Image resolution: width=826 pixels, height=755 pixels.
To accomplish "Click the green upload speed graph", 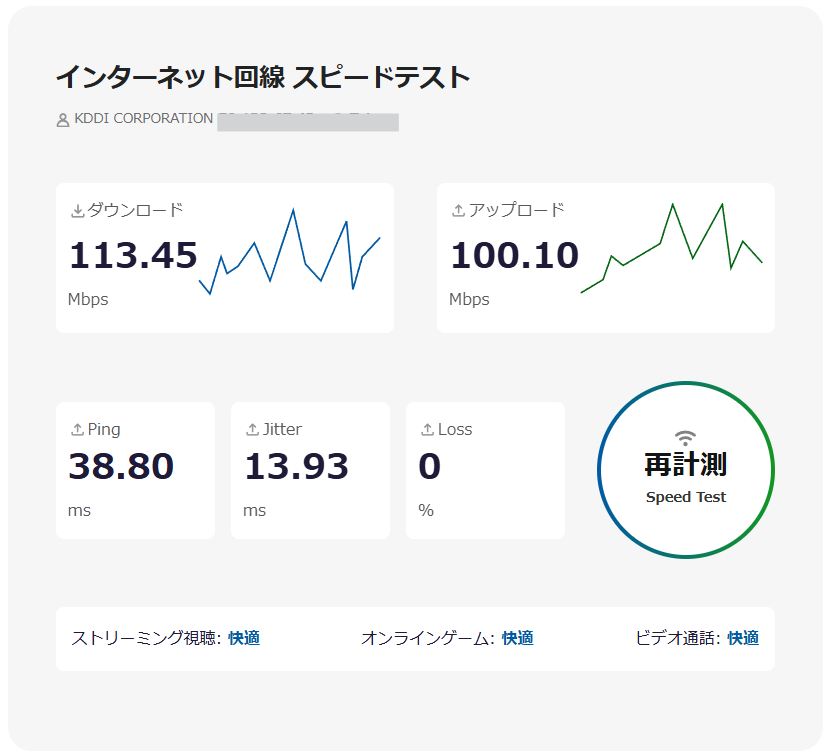I will click(x=672, y=248).
